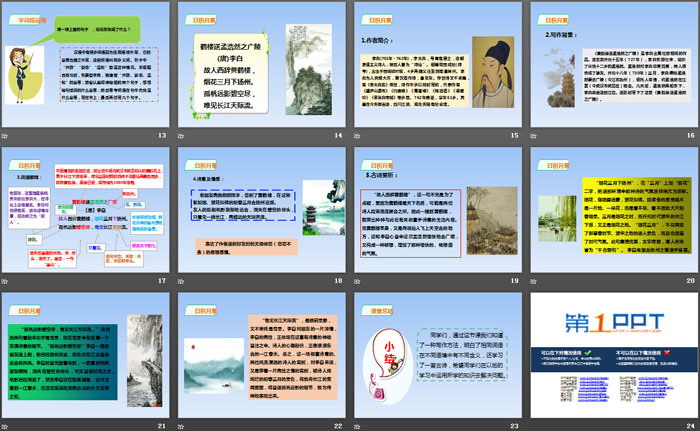
Task: Click slide number 18 label
Action: [x=338, y=280]
